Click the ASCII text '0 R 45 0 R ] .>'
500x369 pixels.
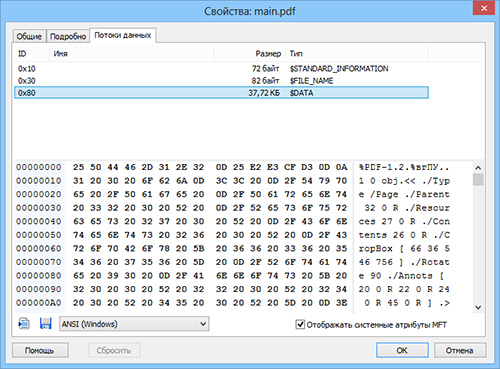[407, 303]
